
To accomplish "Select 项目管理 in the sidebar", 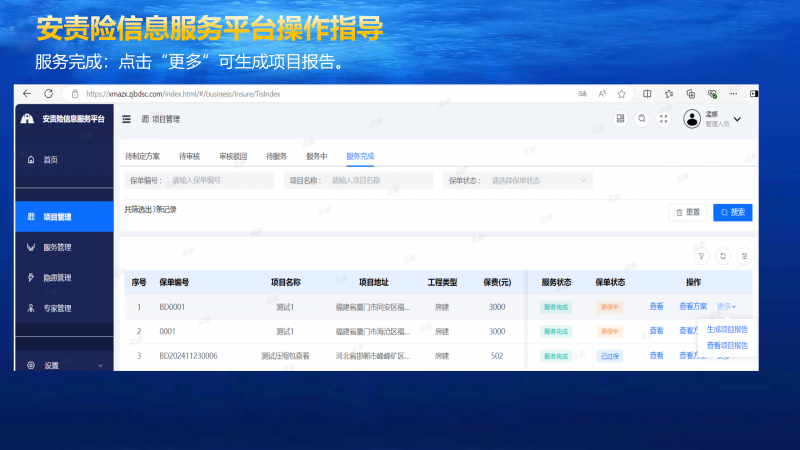I will (64, 217).
